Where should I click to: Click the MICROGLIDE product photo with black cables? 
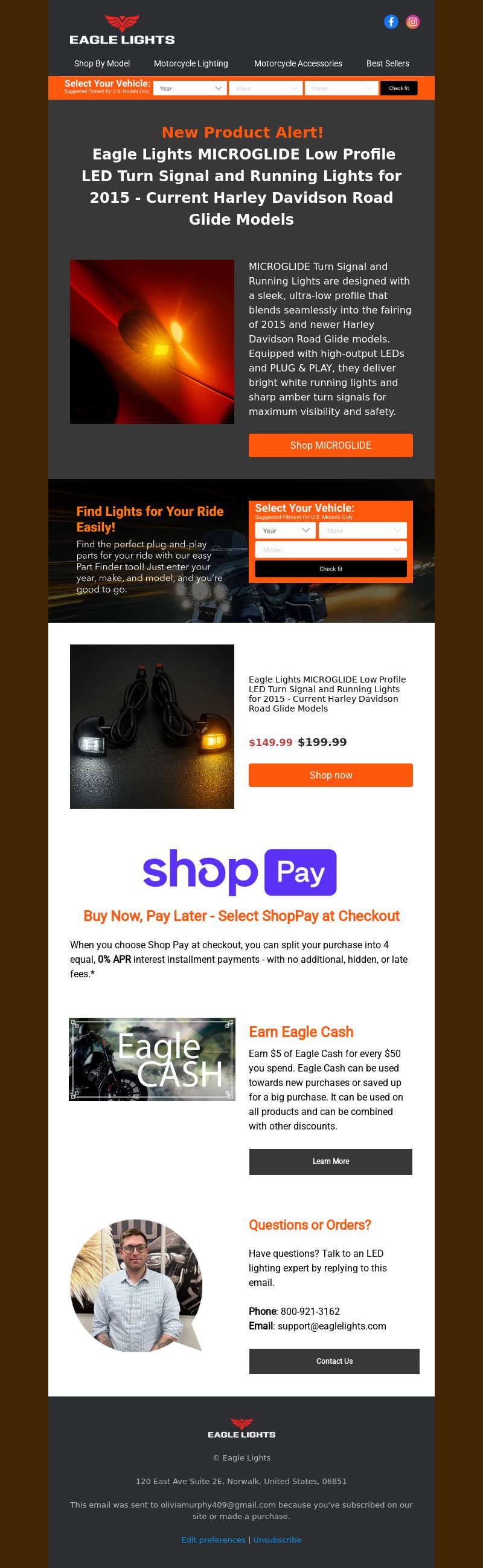[152, 726]
